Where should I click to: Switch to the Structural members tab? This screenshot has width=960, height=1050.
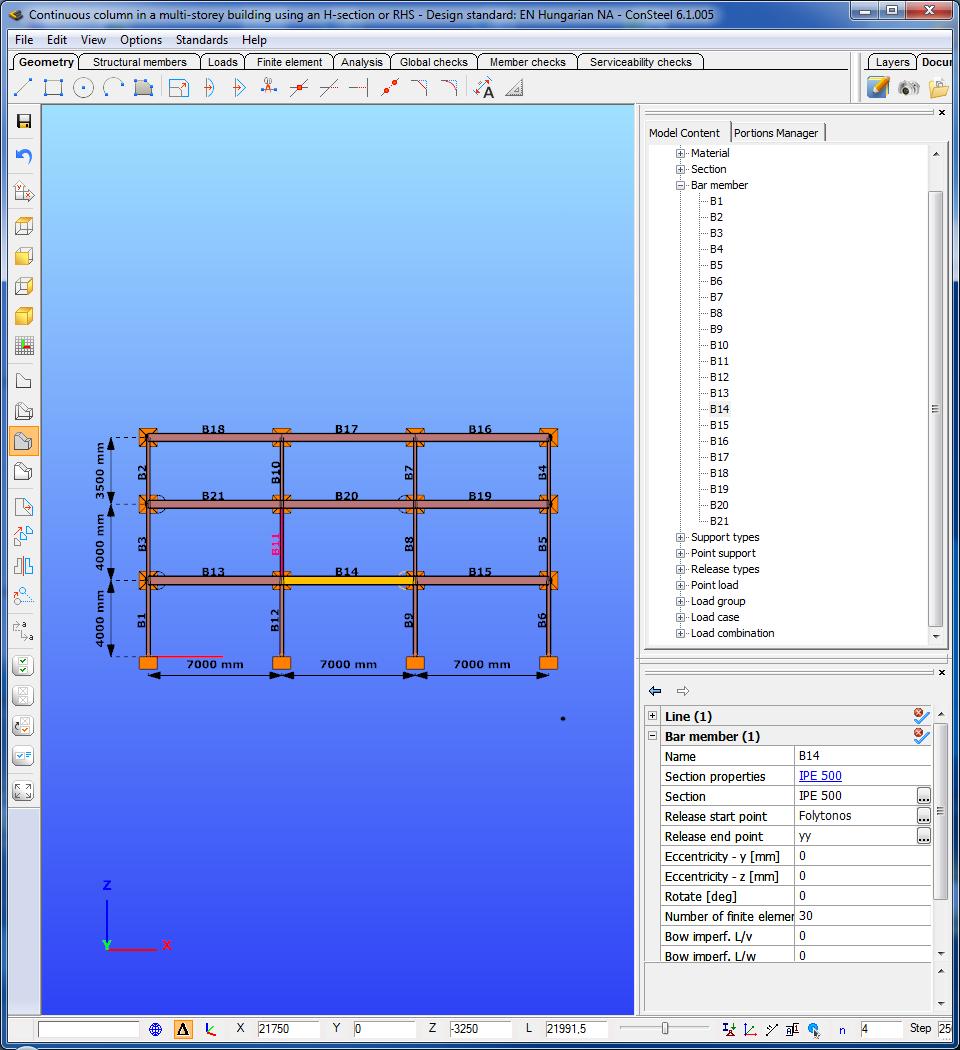coord(139,62)
